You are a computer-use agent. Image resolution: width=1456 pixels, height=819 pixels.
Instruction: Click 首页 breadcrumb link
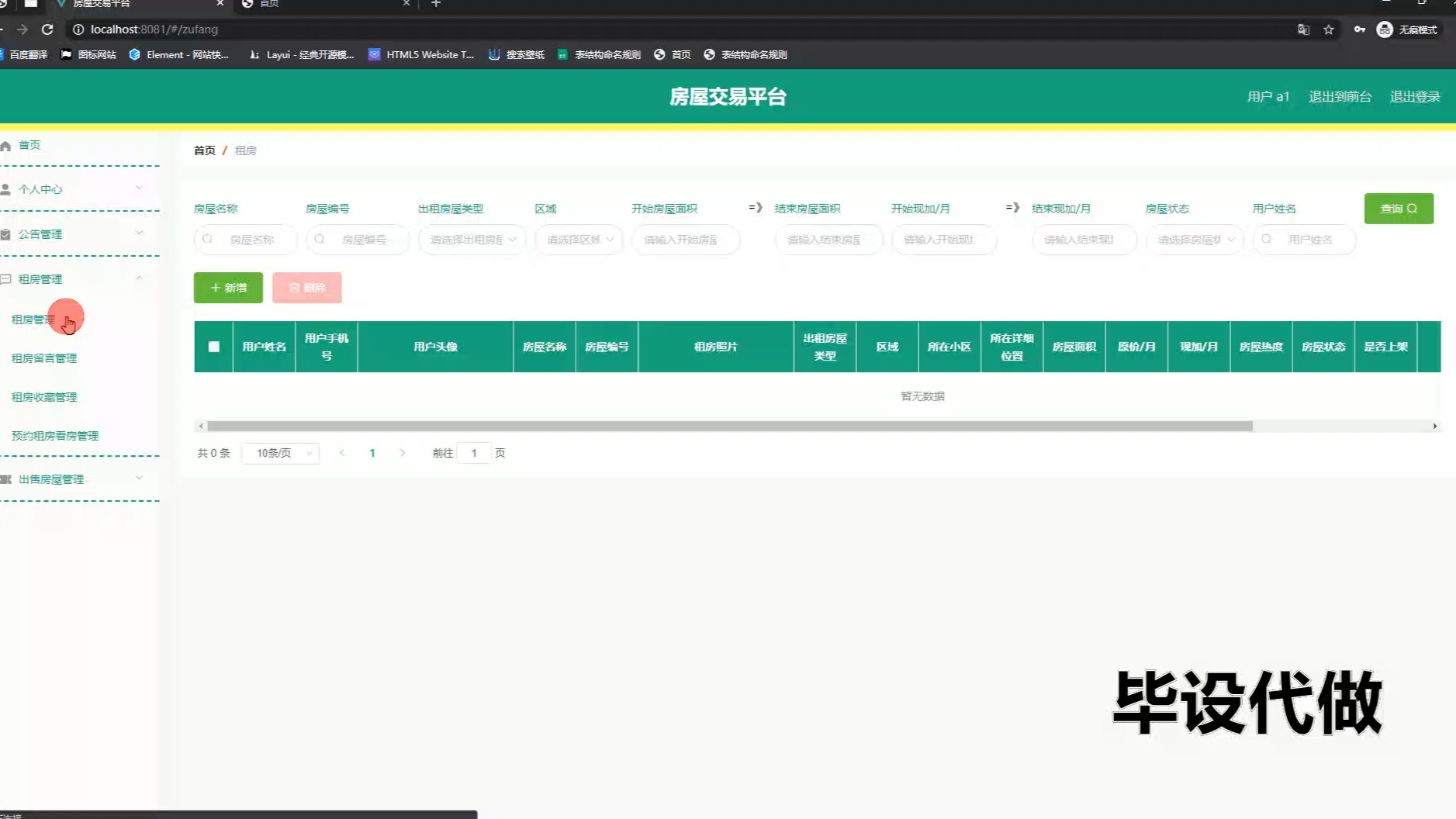[x=205, y=150]
